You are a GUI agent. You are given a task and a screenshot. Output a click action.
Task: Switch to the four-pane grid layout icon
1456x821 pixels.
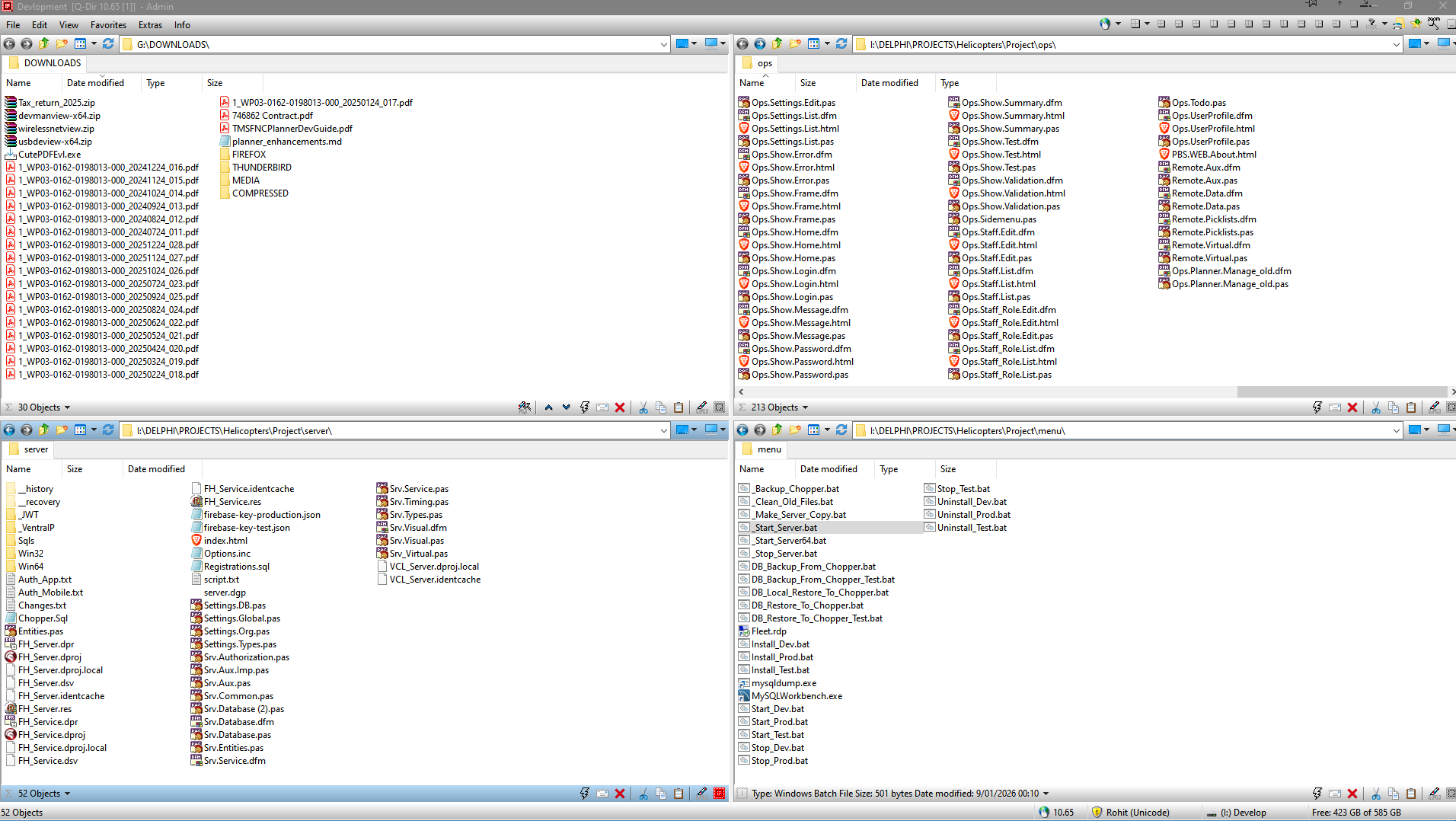click(x=1161, y=24)
